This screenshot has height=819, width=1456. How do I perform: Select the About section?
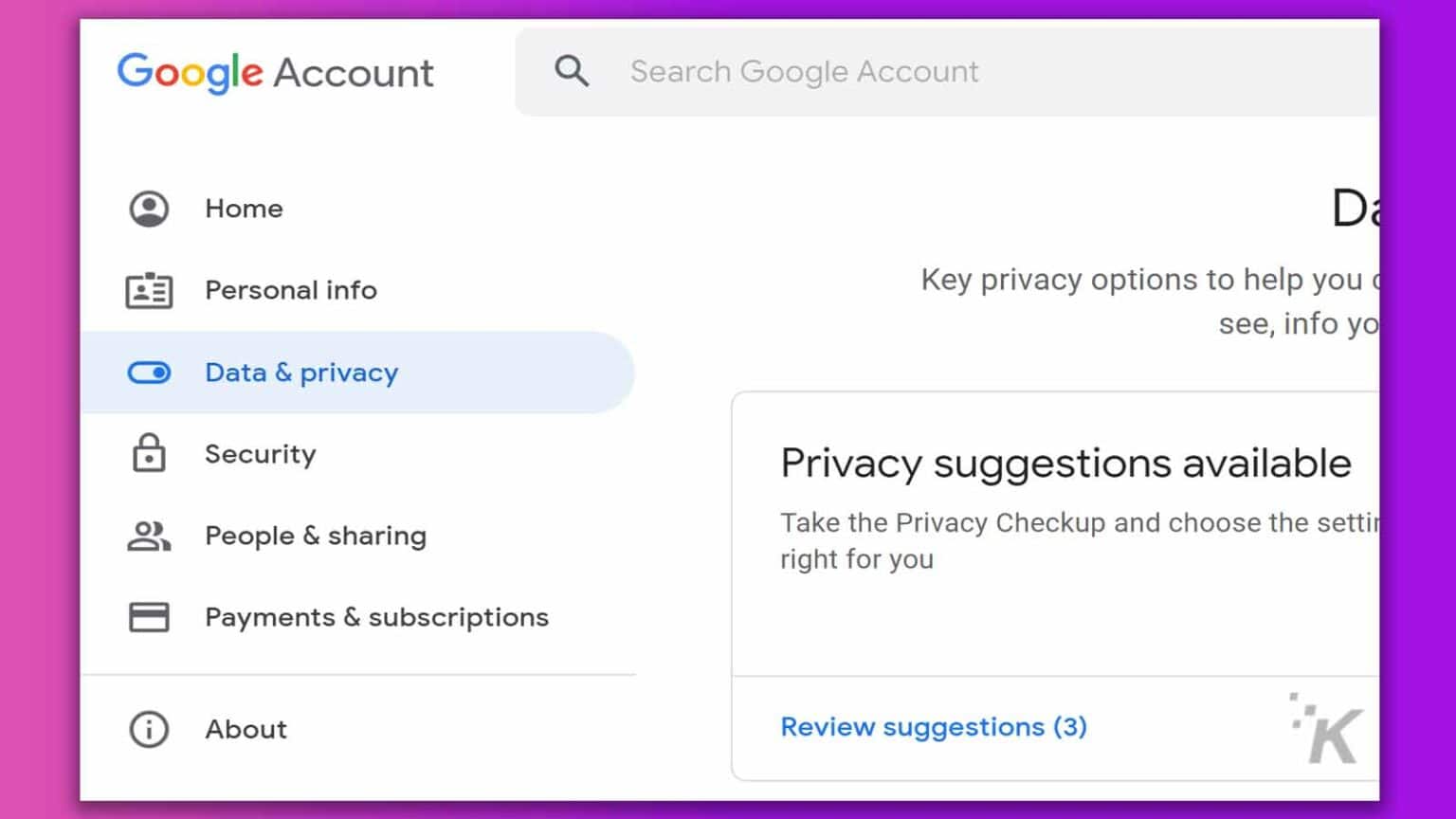[x=246, y=729]
